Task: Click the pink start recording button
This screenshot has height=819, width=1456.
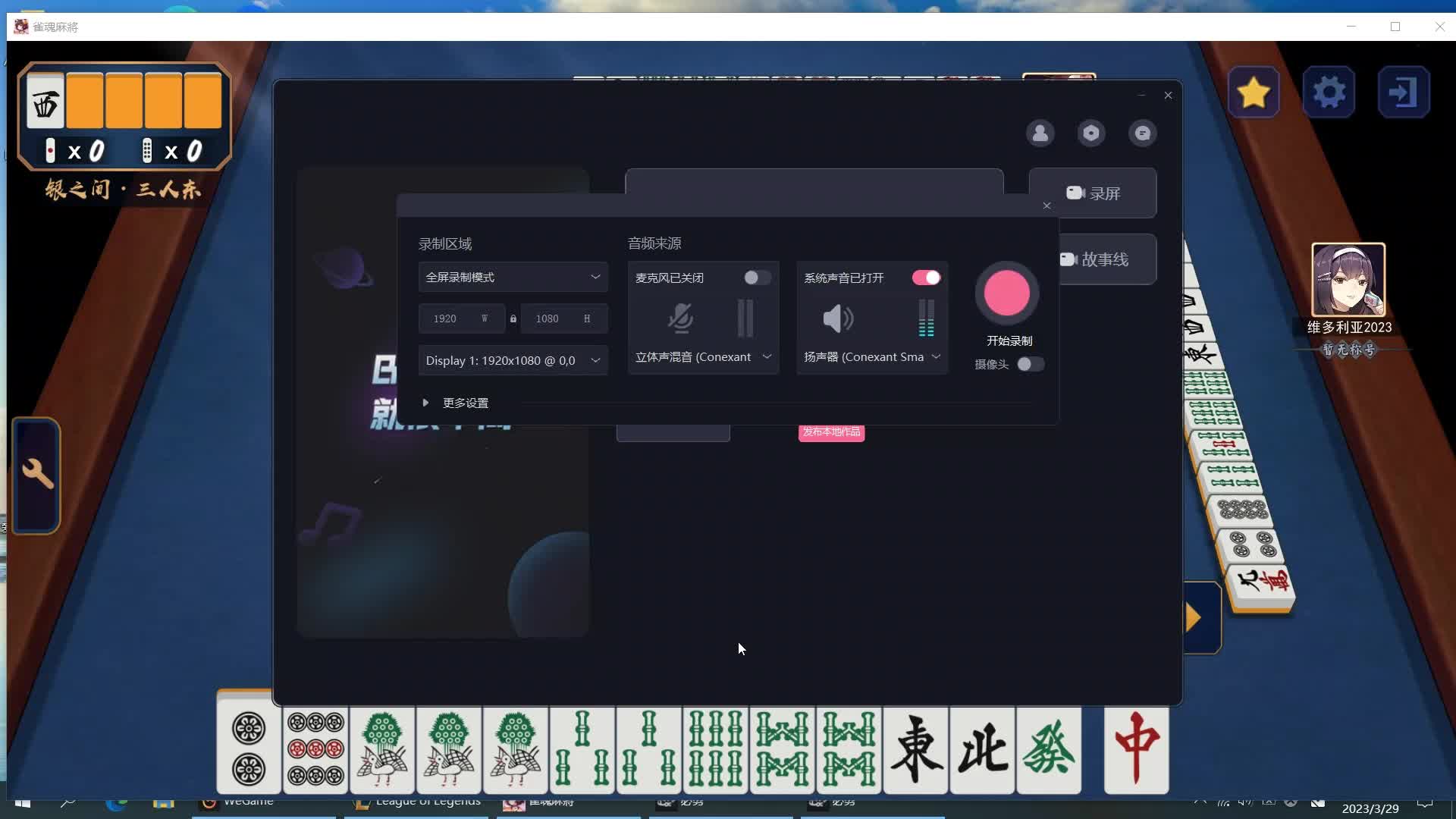Action: pyautogui.click(x=1007, y=293)
